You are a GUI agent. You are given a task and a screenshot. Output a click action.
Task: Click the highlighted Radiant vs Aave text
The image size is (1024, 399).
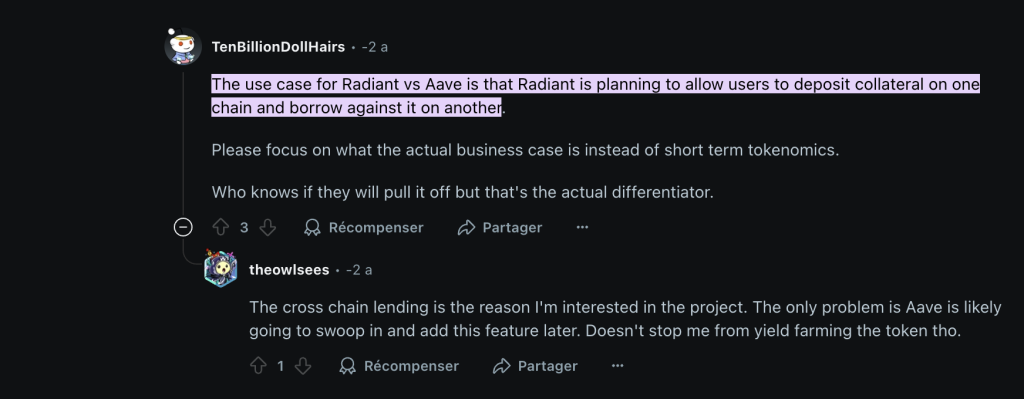pyautogui.click(x=596, y=95)
